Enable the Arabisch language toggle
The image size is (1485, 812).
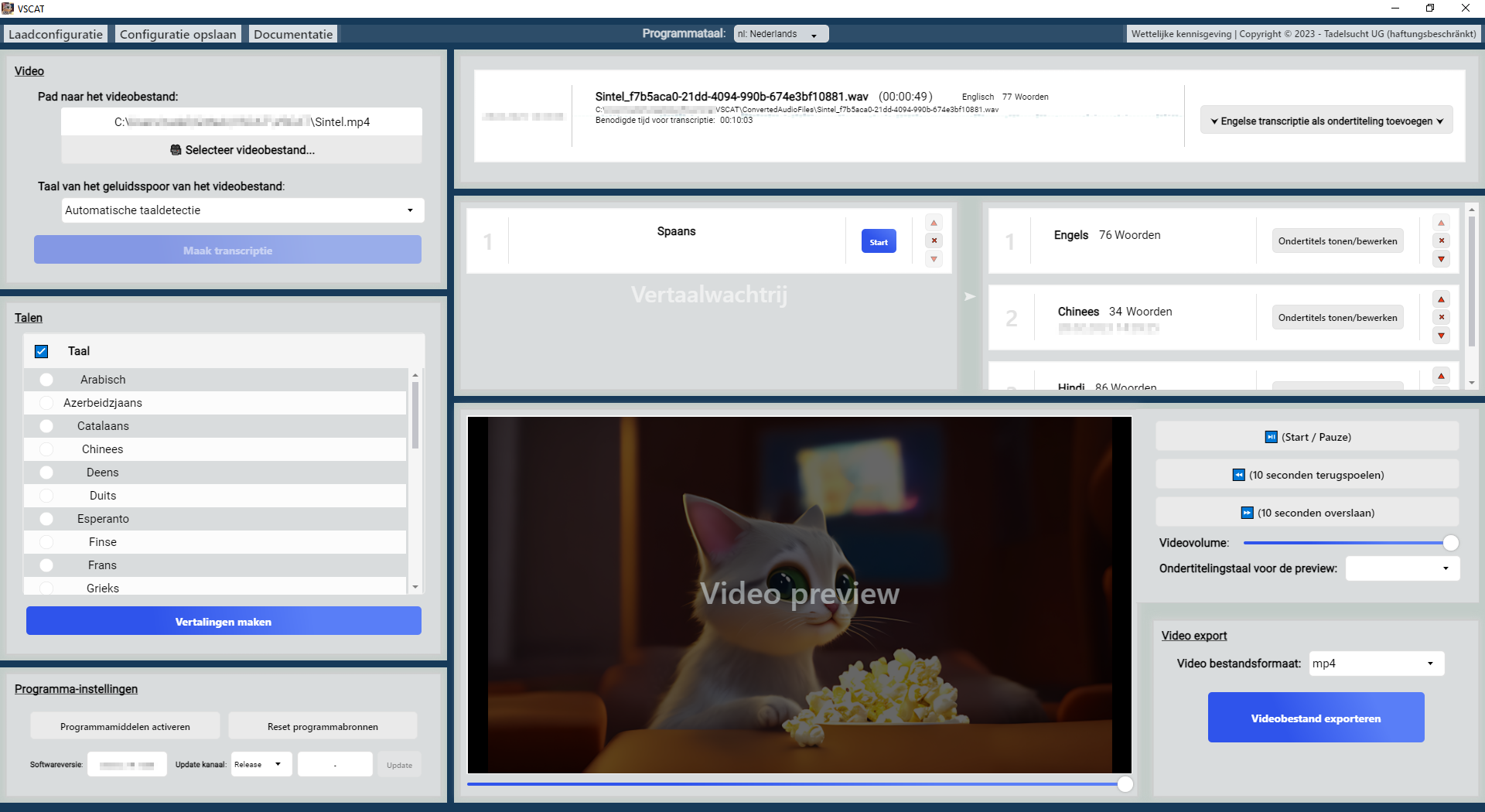coord(46,380)
